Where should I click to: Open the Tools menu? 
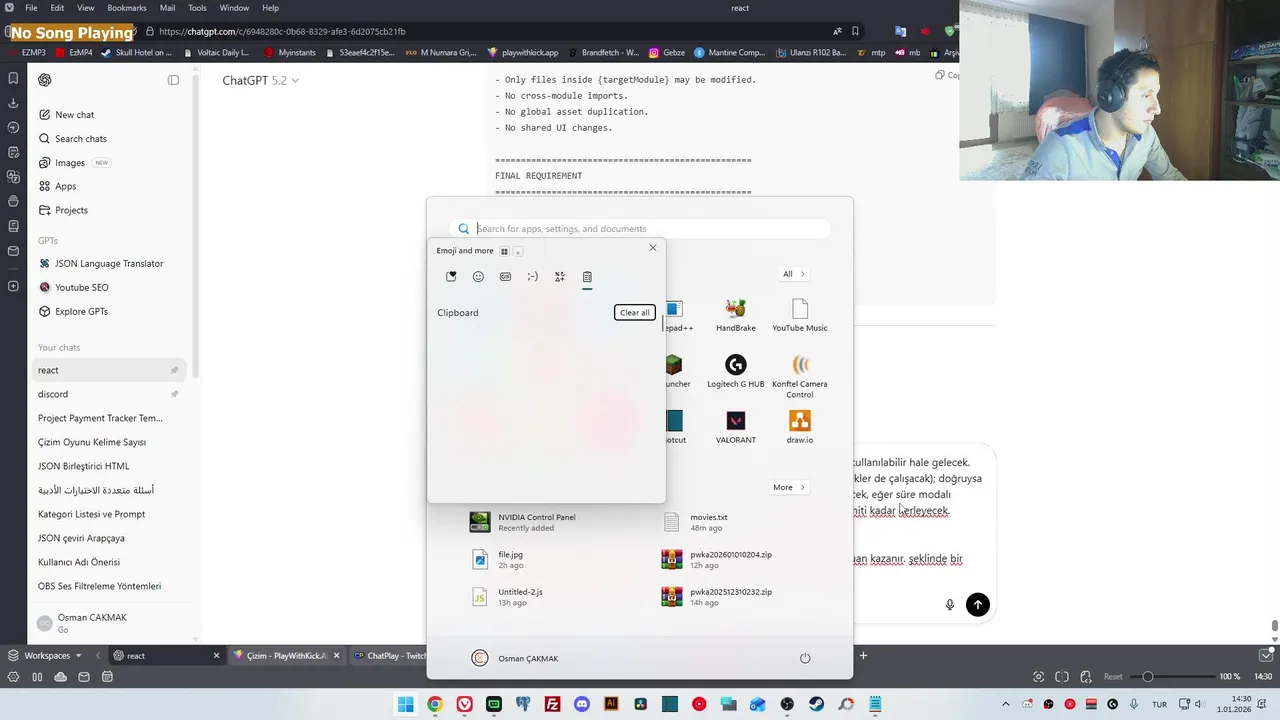pos(197,8)
